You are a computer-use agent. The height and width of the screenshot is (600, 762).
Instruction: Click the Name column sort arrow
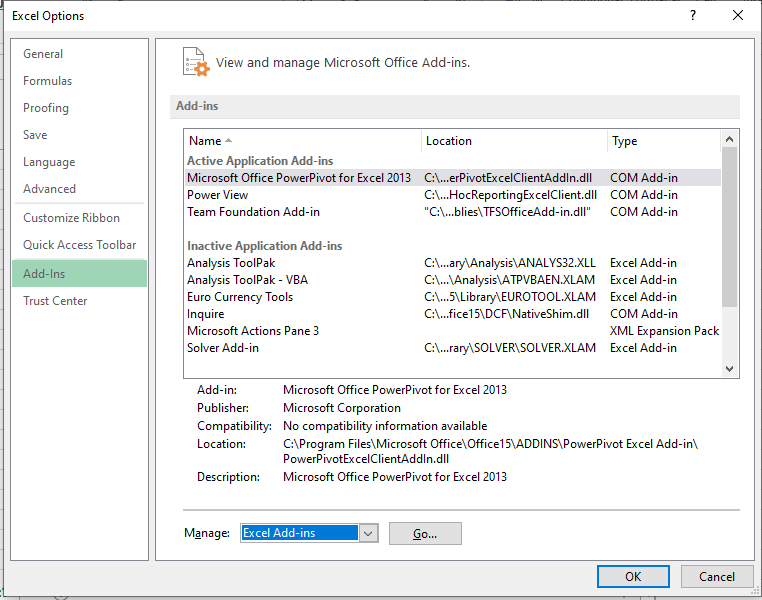[x=228, y=140]
